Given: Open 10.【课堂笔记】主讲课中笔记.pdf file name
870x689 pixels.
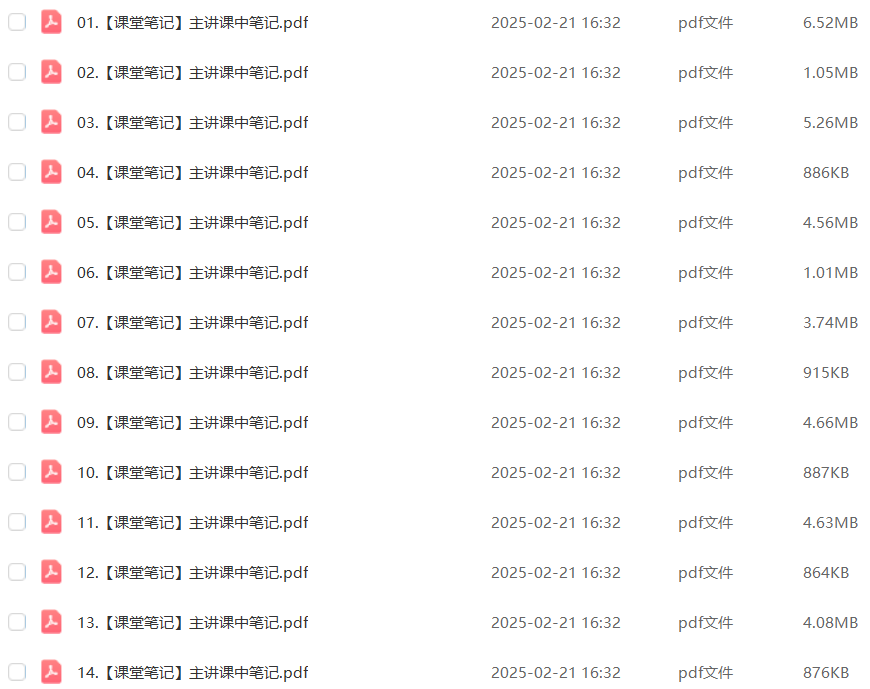Looking at the screenshot, I should click(193, 473).
